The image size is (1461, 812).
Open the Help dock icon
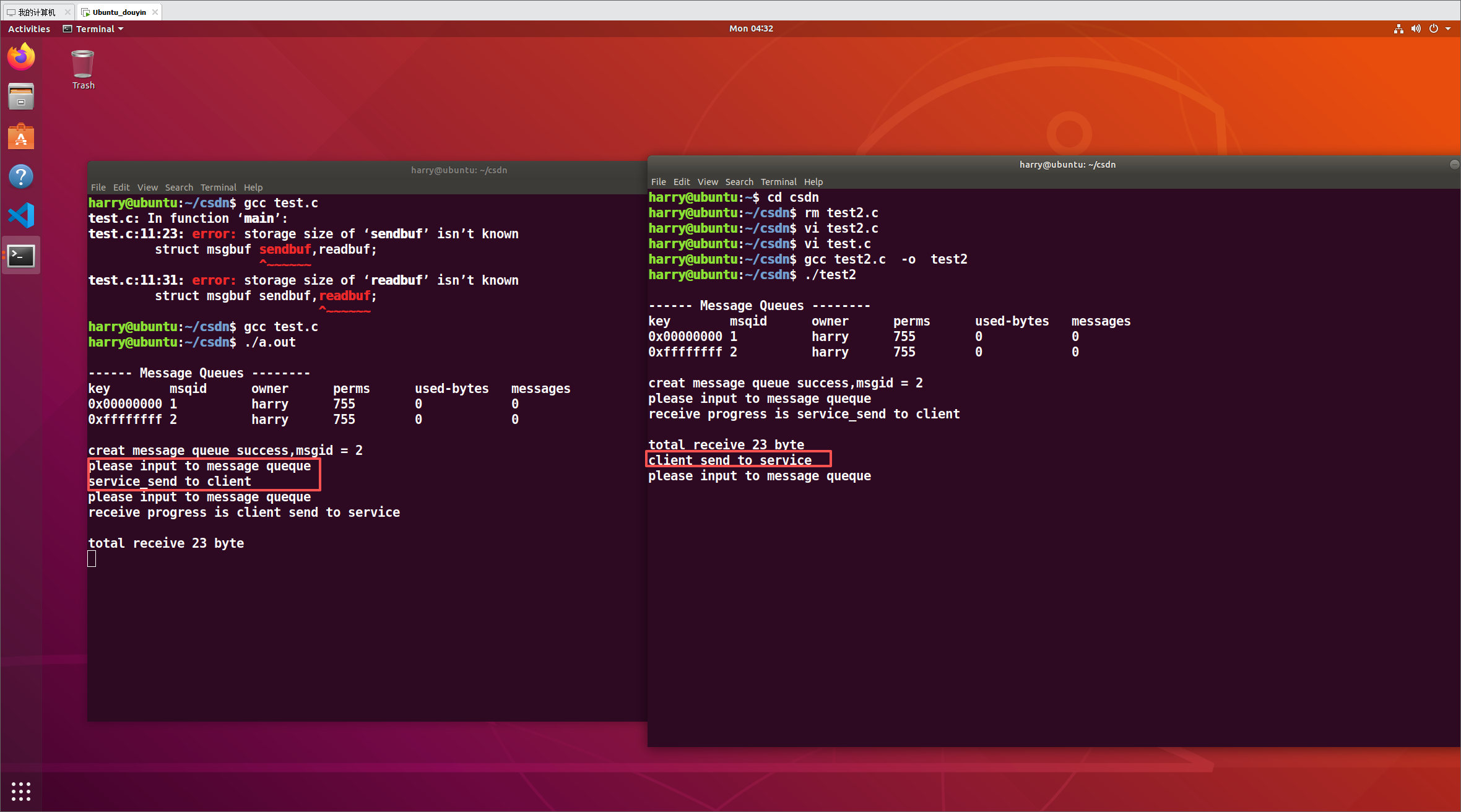click(x=21, y=176)
